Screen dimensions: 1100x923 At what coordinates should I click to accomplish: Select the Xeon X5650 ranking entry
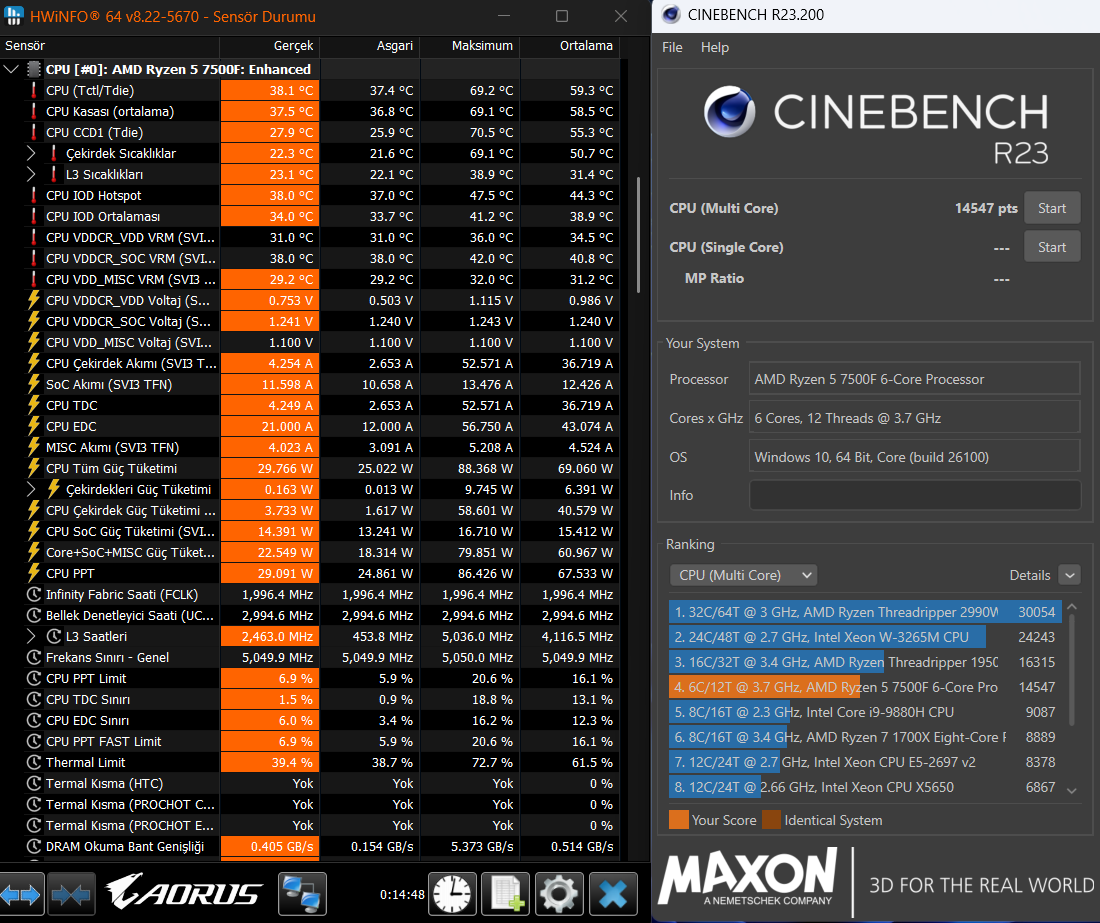(864, 787)
